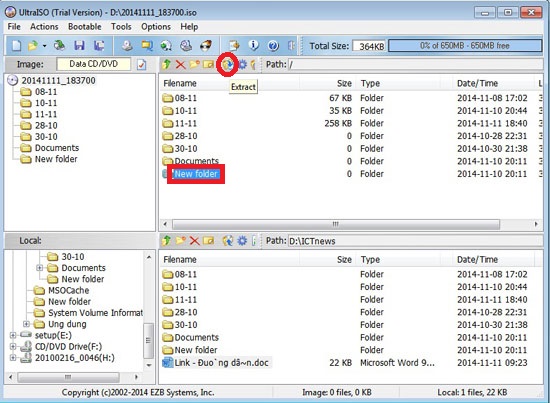Save the image with the floppy disk icon
This screenshot has height=403, width=550.
pos(79,46)
